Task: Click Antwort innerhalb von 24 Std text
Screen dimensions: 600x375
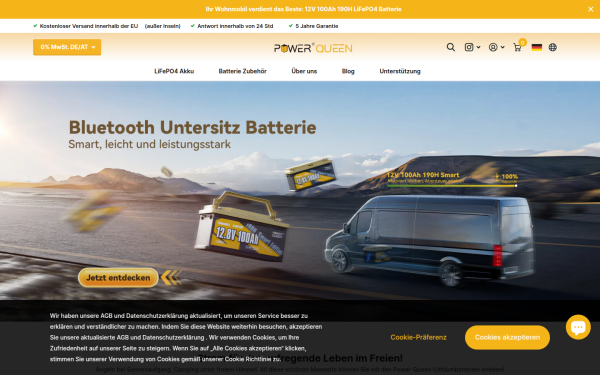Action: pyautogui.click(x=235, y=26)
